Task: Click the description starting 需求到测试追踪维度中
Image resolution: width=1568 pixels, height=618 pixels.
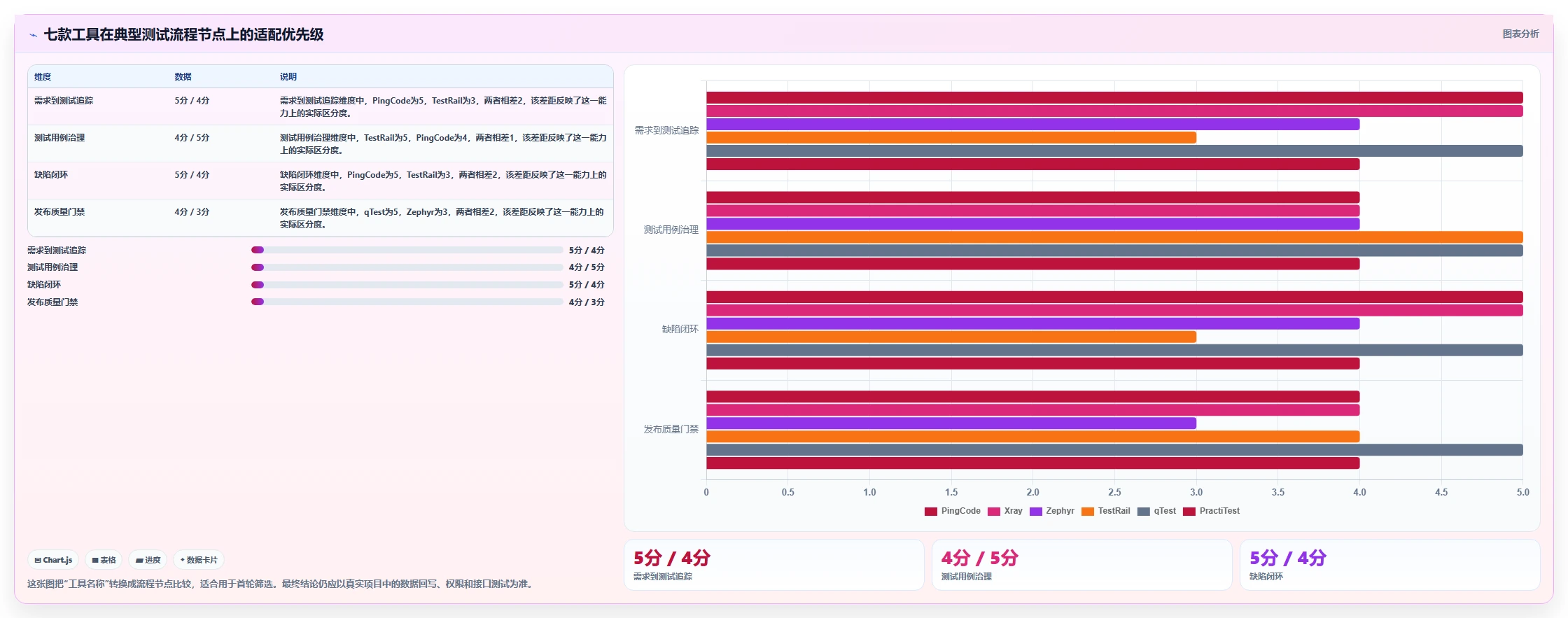Action: [x=443, y=107]
